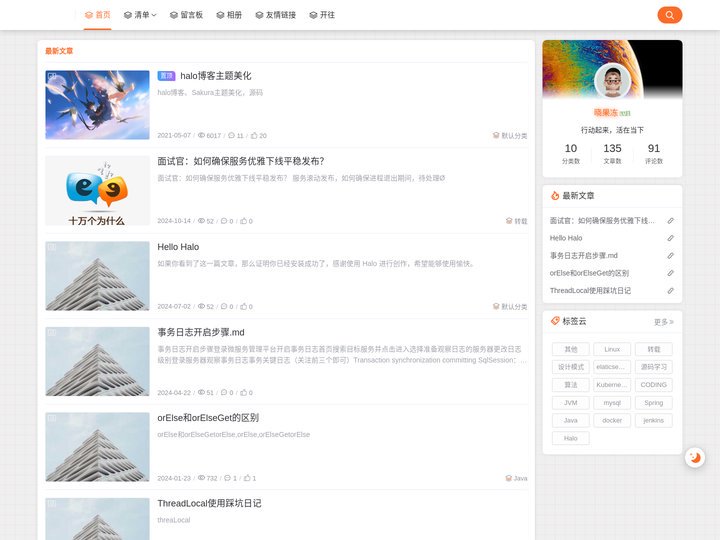This screenshot has height=540, width=720.
Task: Click views eye icon on halo博客主题美化
Action: point(201,135)
